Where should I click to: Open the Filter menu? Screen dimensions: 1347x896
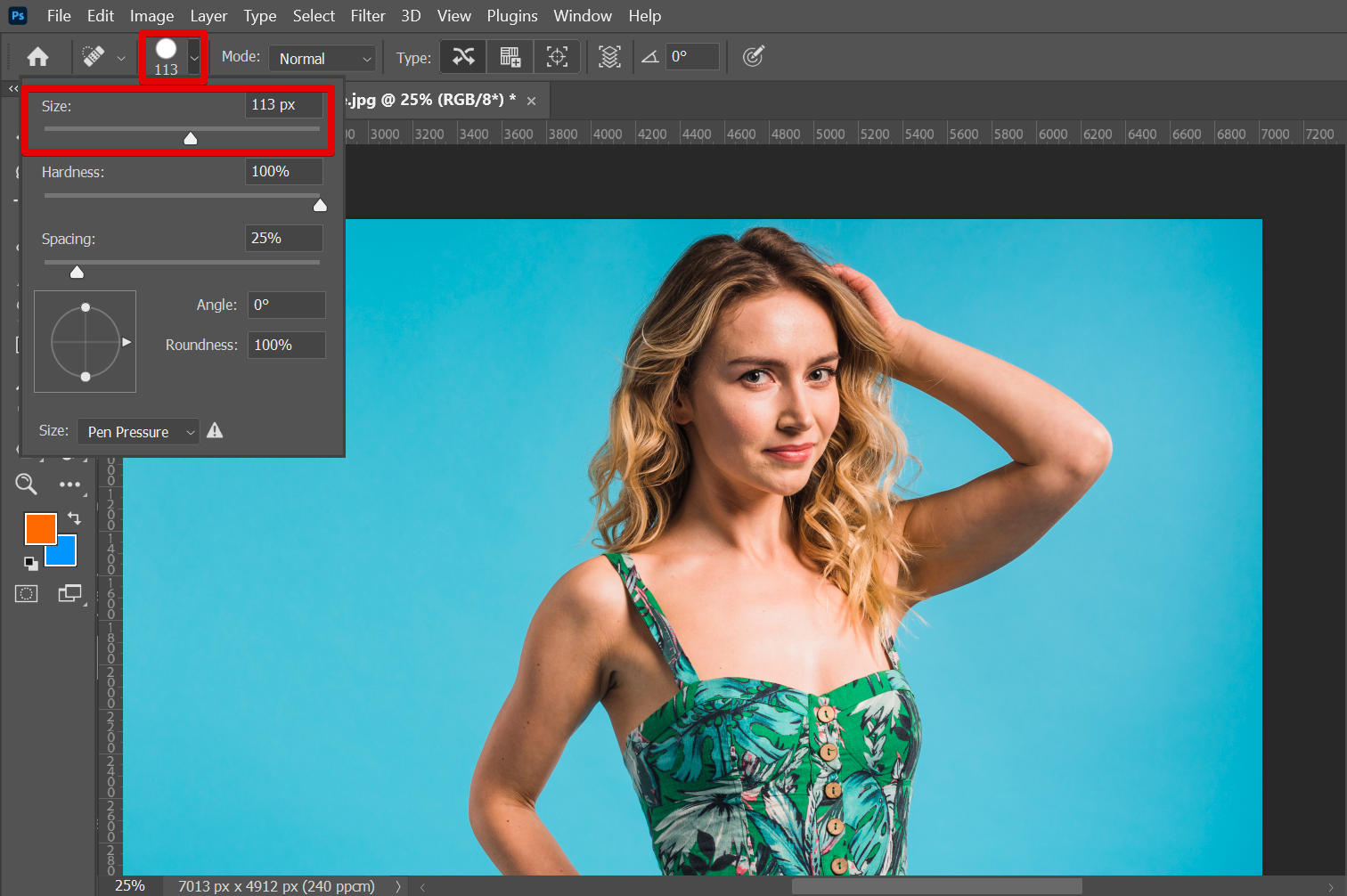(x=367, y=16)
